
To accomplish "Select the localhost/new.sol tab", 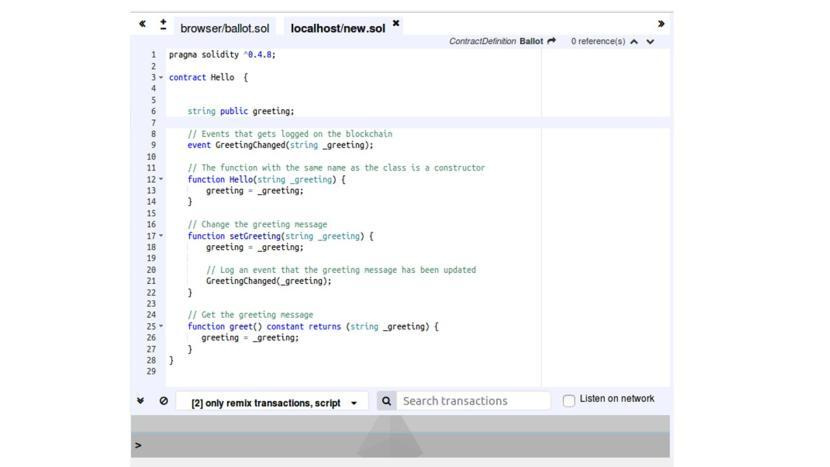I will pyautogui.click(x=337, y=28).
